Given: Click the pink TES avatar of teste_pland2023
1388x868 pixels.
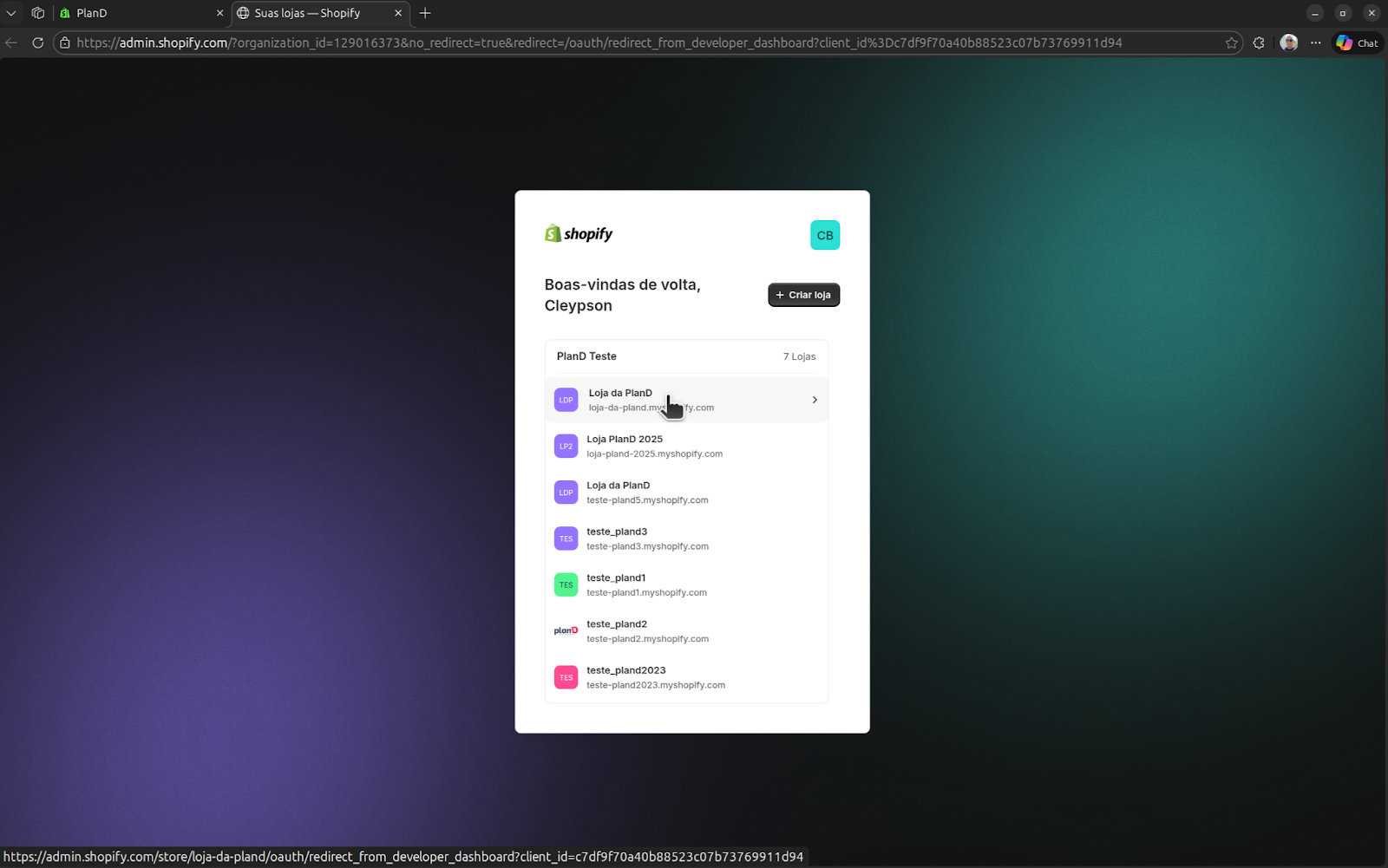Looking at the screenshot, I should (566, 677).
